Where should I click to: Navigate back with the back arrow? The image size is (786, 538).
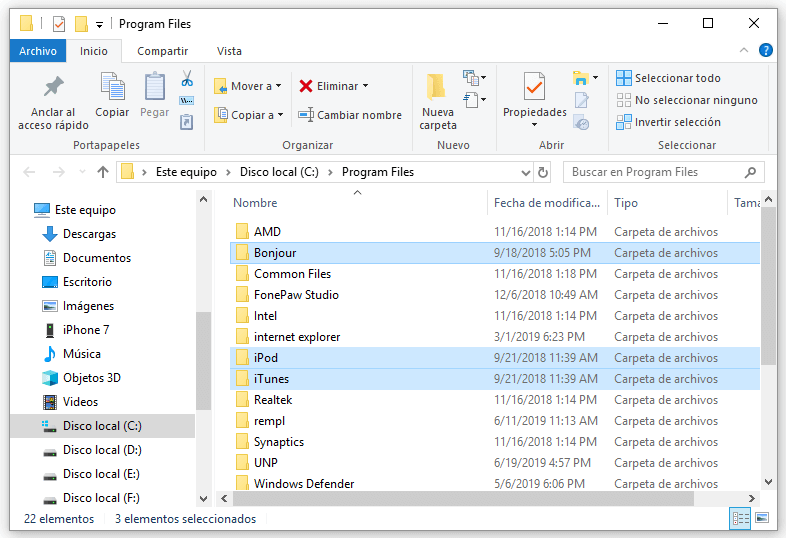[29, 172]
